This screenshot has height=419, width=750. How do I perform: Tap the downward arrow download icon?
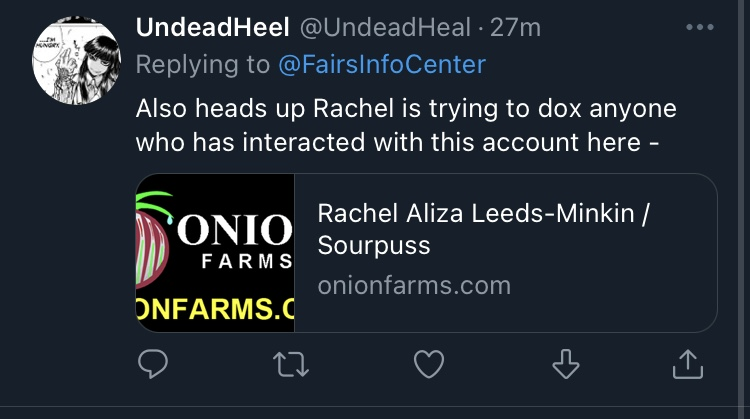(566, 365)
